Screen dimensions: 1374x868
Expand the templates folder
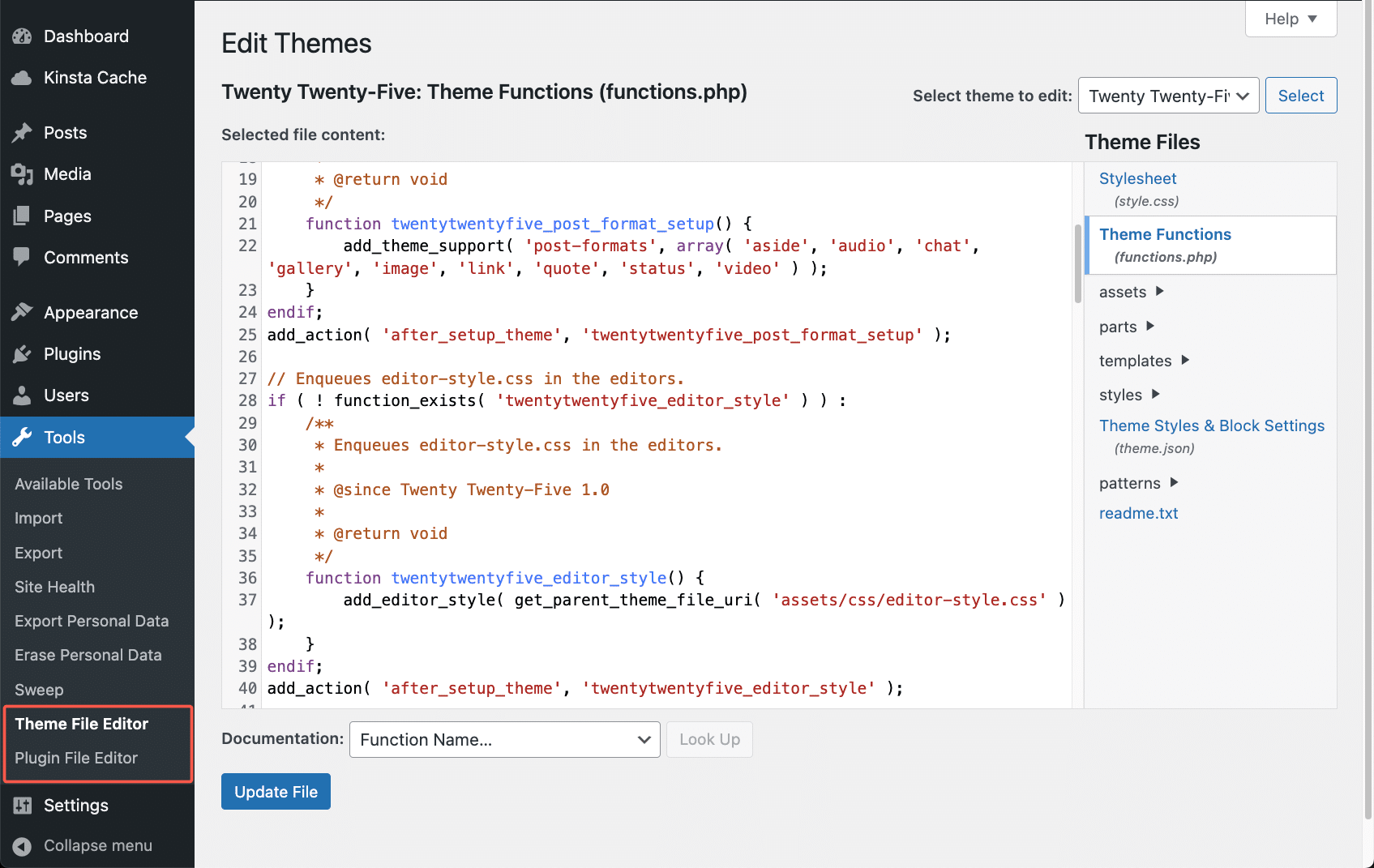click(1145, 361)
